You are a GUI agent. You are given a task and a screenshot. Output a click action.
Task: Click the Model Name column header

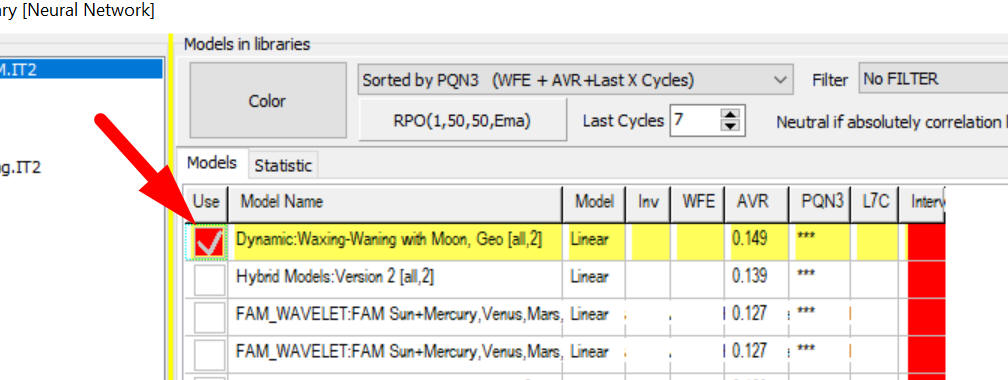click(x=395, y=203)
